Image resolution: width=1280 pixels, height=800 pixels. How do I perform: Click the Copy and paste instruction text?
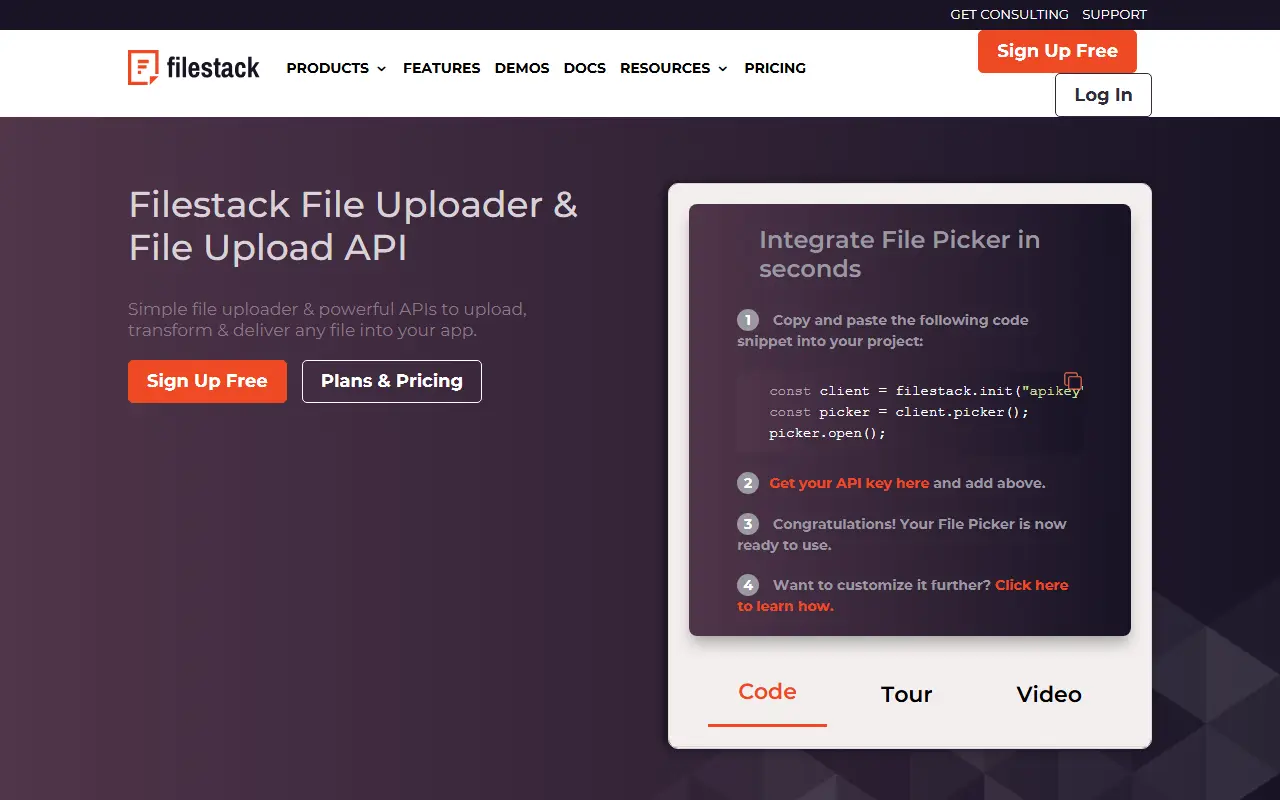[x=883, y=330]
